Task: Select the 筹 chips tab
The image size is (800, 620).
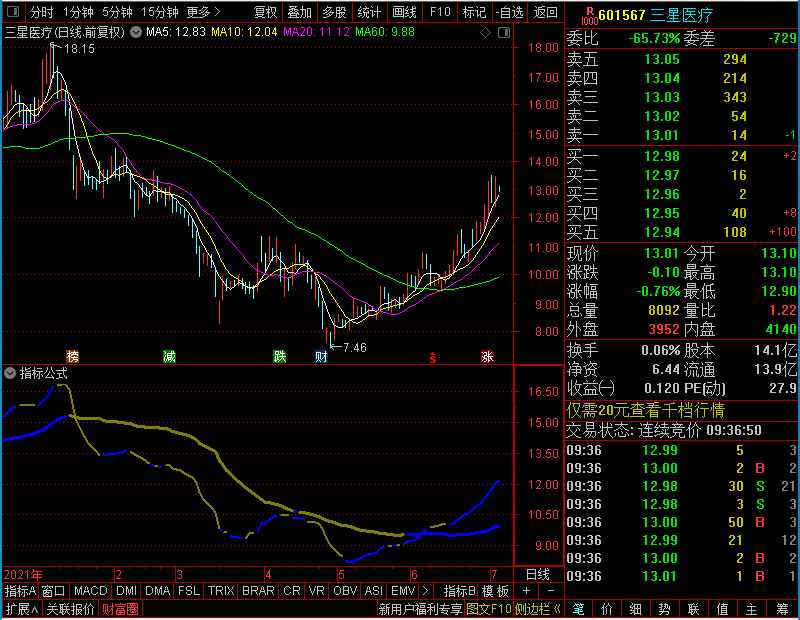Action: 782,609
